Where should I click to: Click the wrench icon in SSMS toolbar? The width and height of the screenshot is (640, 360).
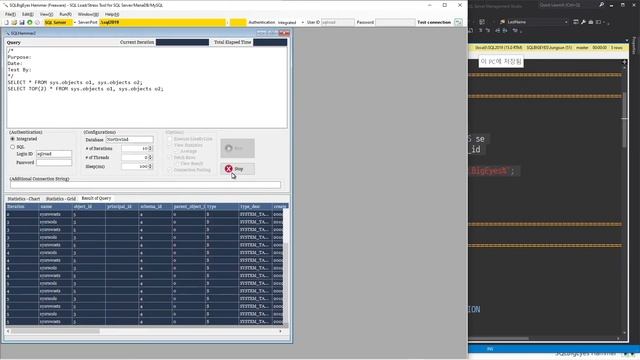click(x=583, y=22)
